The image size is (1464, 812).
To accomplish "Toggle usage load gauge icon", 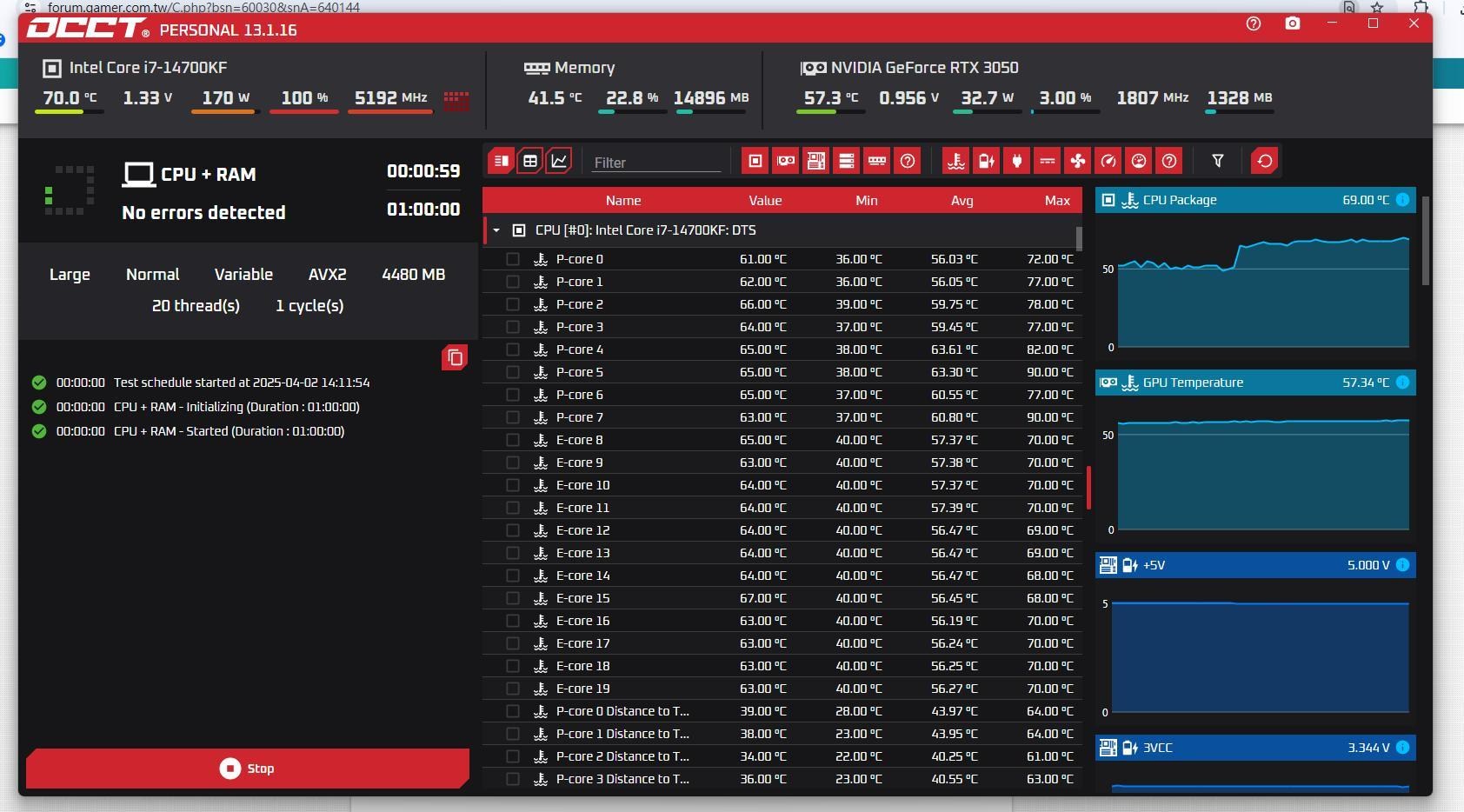I will pyautogui.click(x=1139, y=161).
